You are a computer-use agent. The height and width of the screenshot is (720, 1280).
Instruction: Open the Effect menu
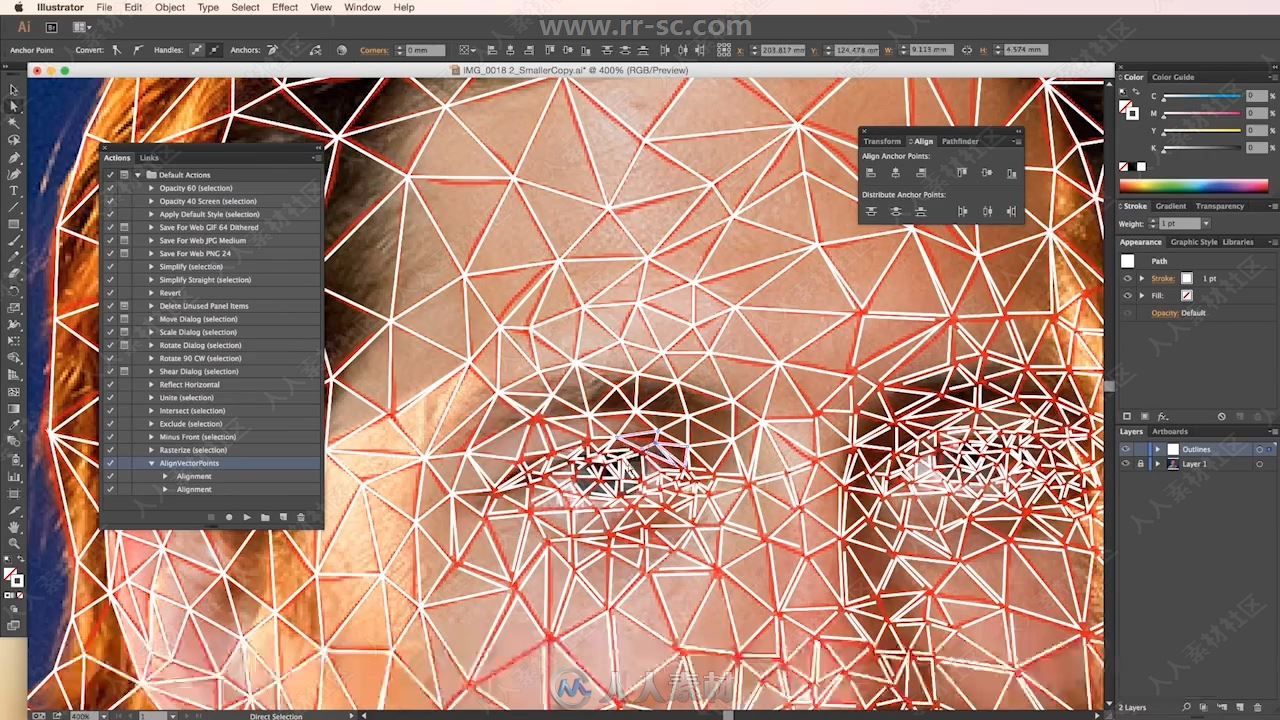pos(285,7)
